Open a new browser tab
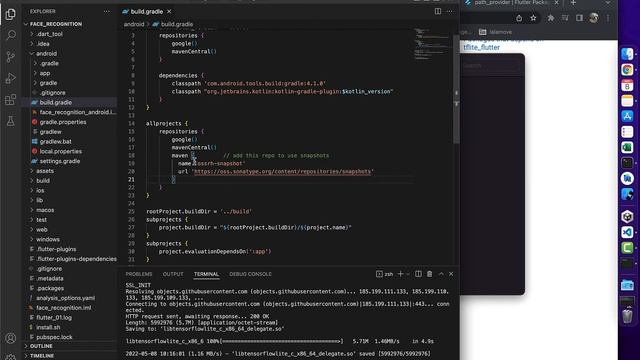Viewport: 640px width, 360px height. point(573,3)
